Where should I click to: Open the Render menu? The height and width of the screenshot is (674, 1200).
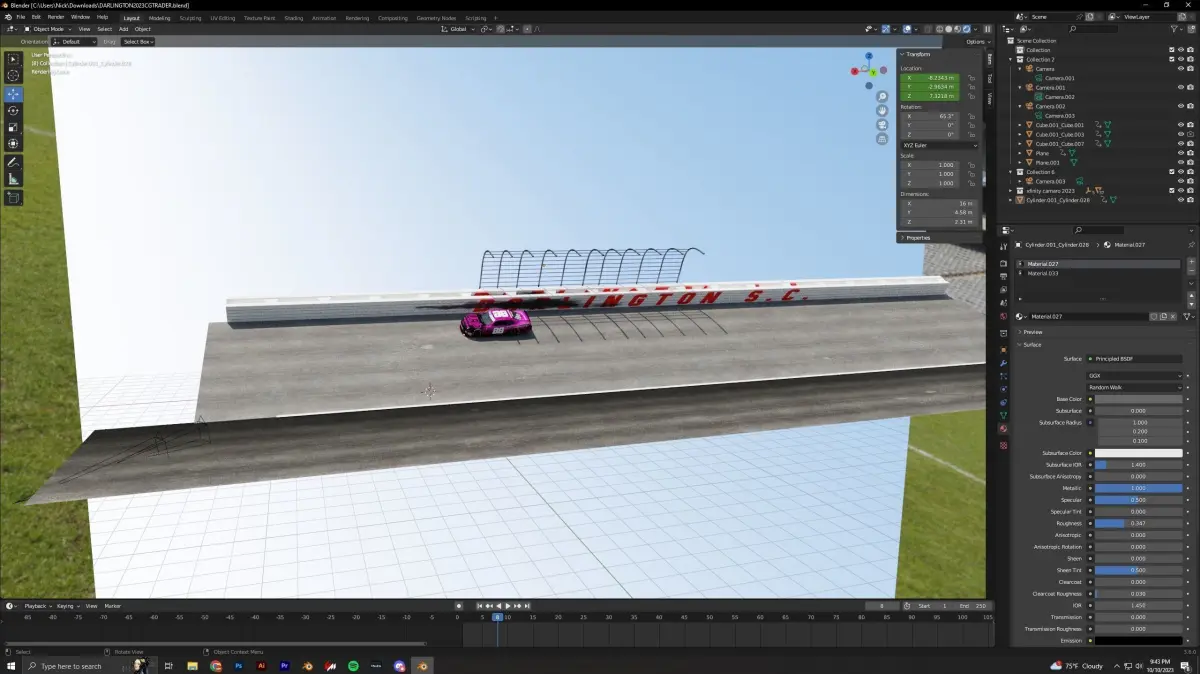56,17
